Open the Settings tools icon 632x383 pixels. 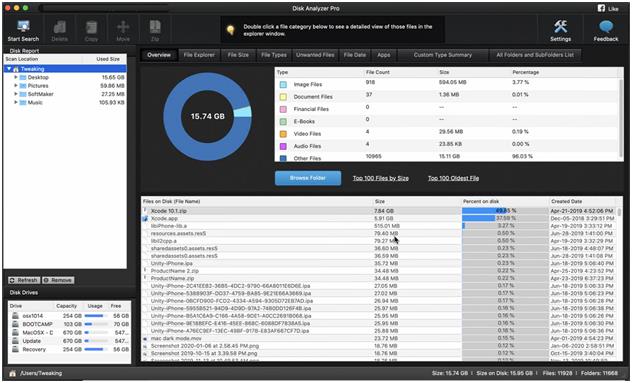[x=560, y=27]
